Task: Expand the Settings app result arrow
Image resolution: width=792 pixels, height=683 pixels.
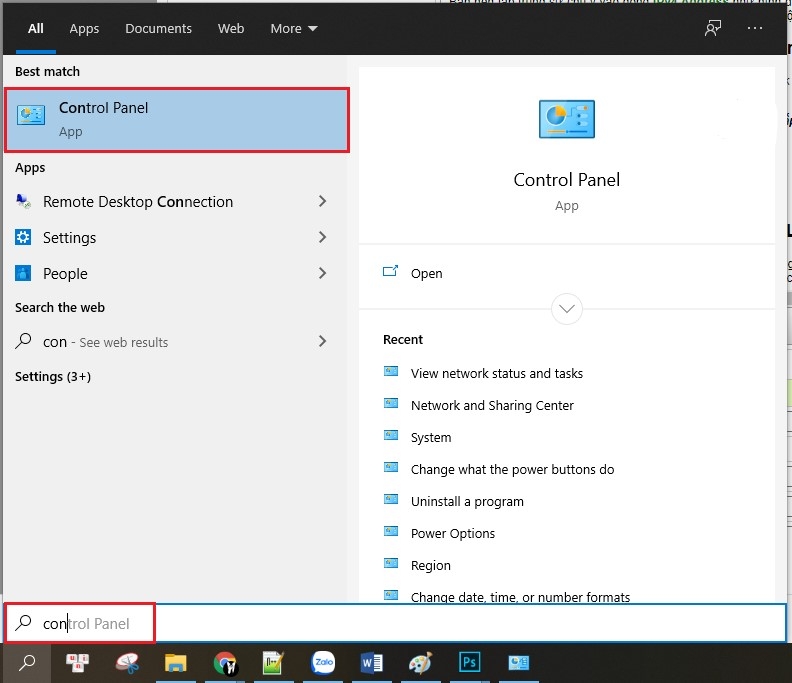Action: pyautogui.click(x=322, y=237)
